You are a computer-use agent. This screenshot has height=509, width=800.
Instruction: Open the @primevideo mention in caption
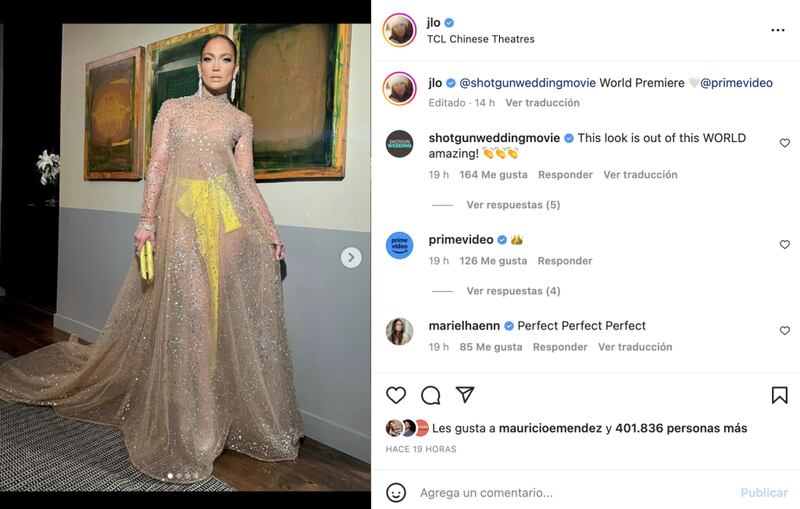point(736,83)
